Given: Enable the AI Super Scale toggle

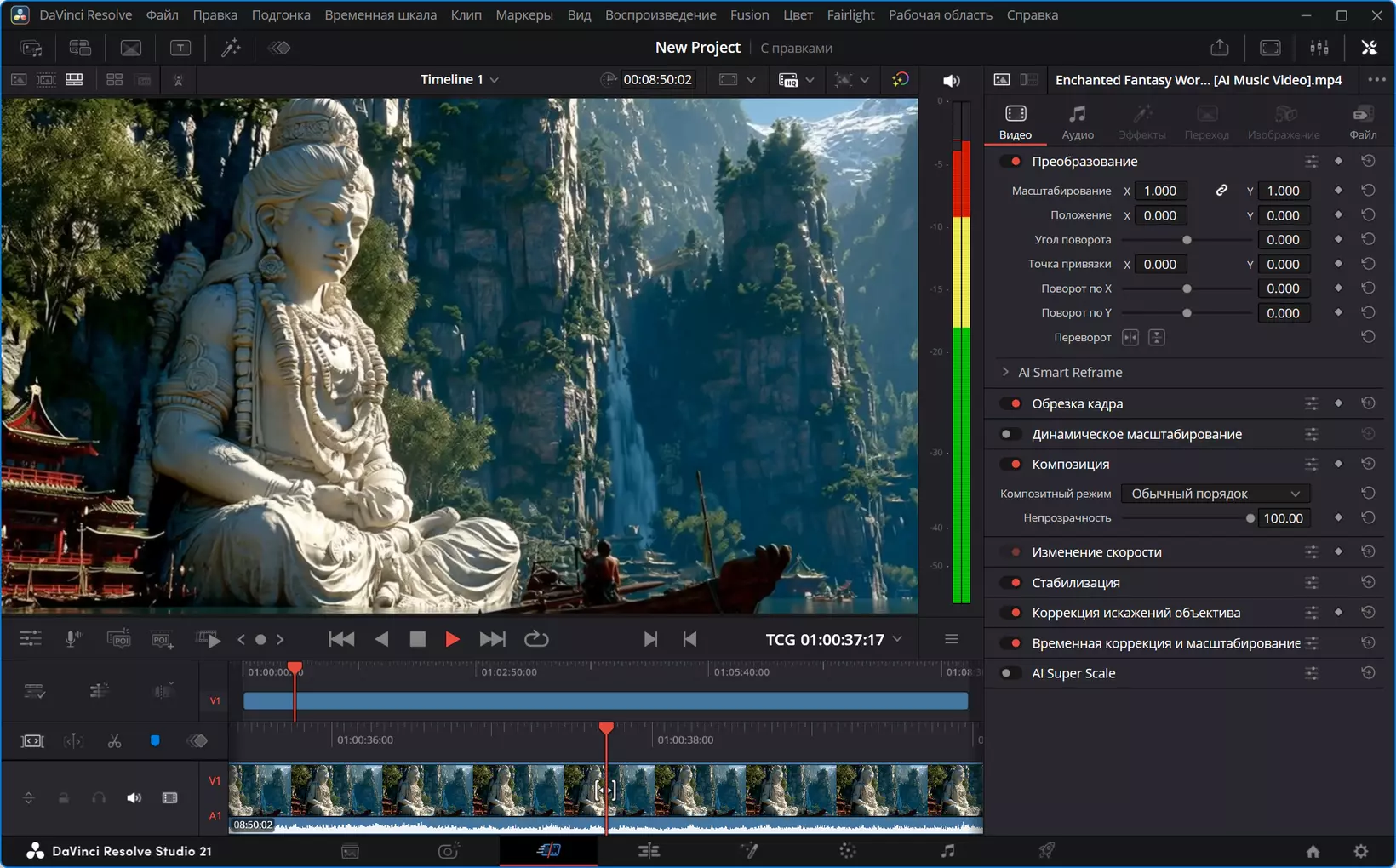Looking at the screenshot, I should point(1011,673).
